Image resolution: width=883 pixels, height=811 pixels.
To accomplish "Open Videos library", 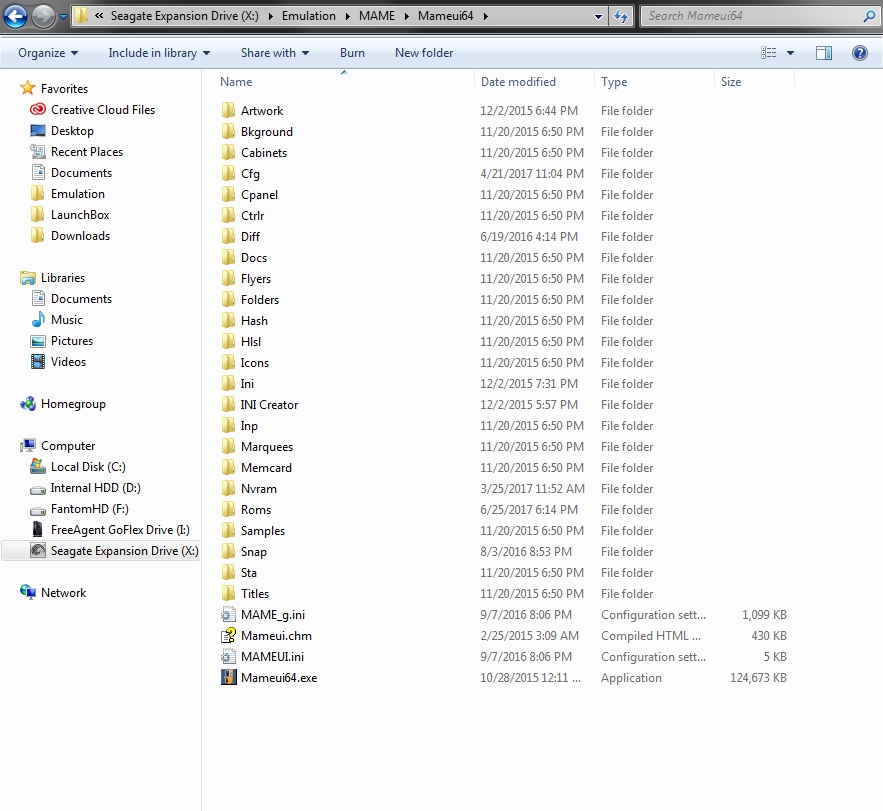I will (x=68, y=362).
